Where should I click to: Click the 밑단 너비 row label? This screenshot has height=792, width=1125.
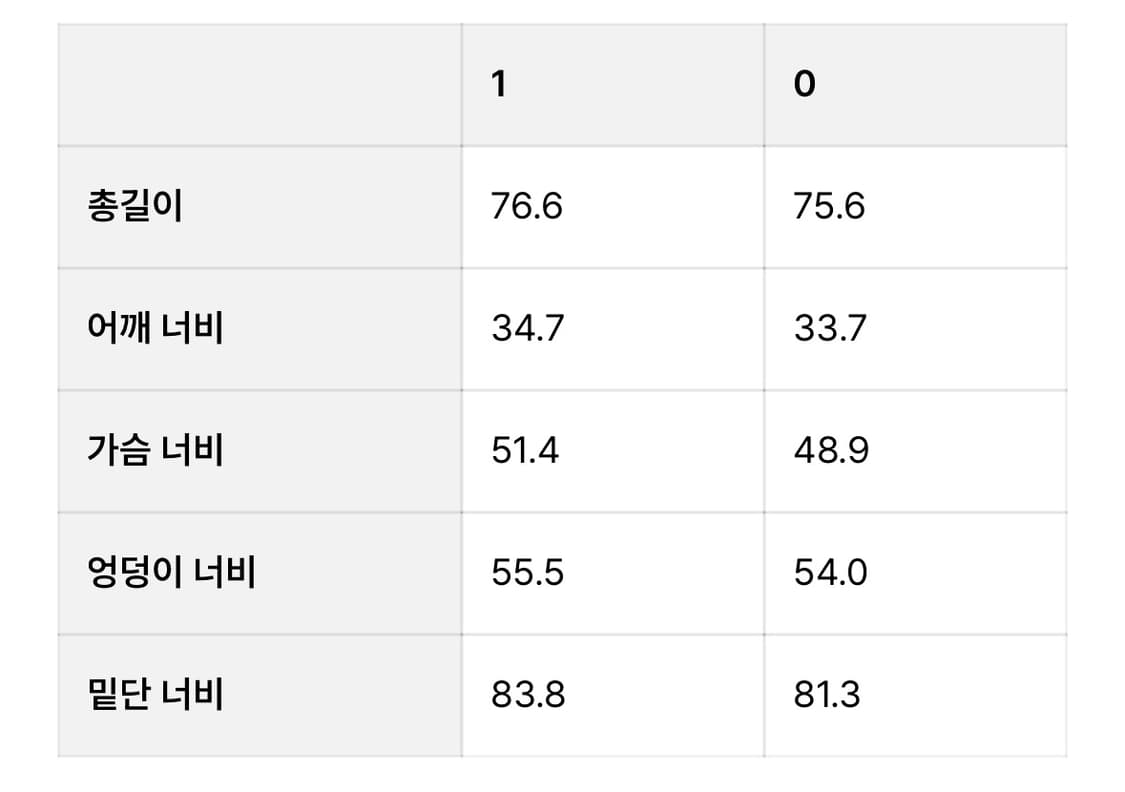[x=155, y=695]
